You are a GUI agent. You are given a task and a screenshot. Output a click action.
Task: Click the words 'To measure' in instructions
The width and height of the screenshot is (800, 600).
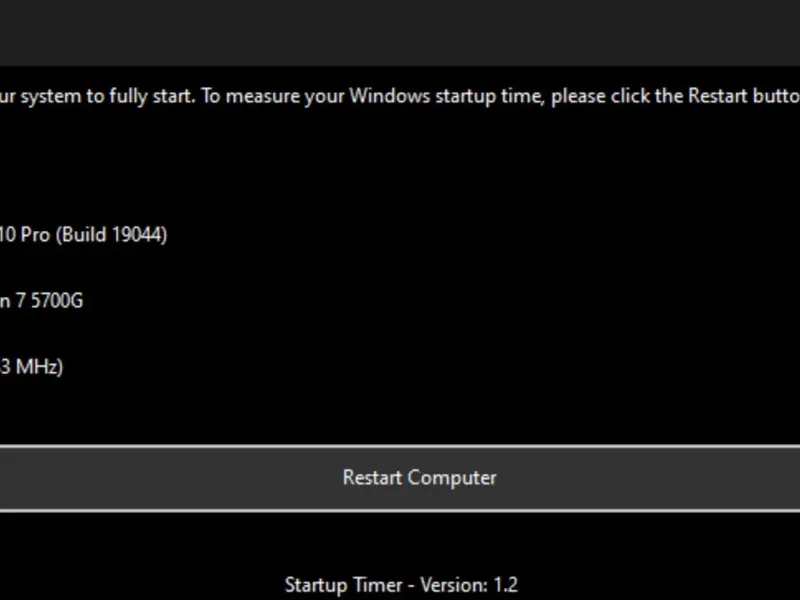click(247, 97)
